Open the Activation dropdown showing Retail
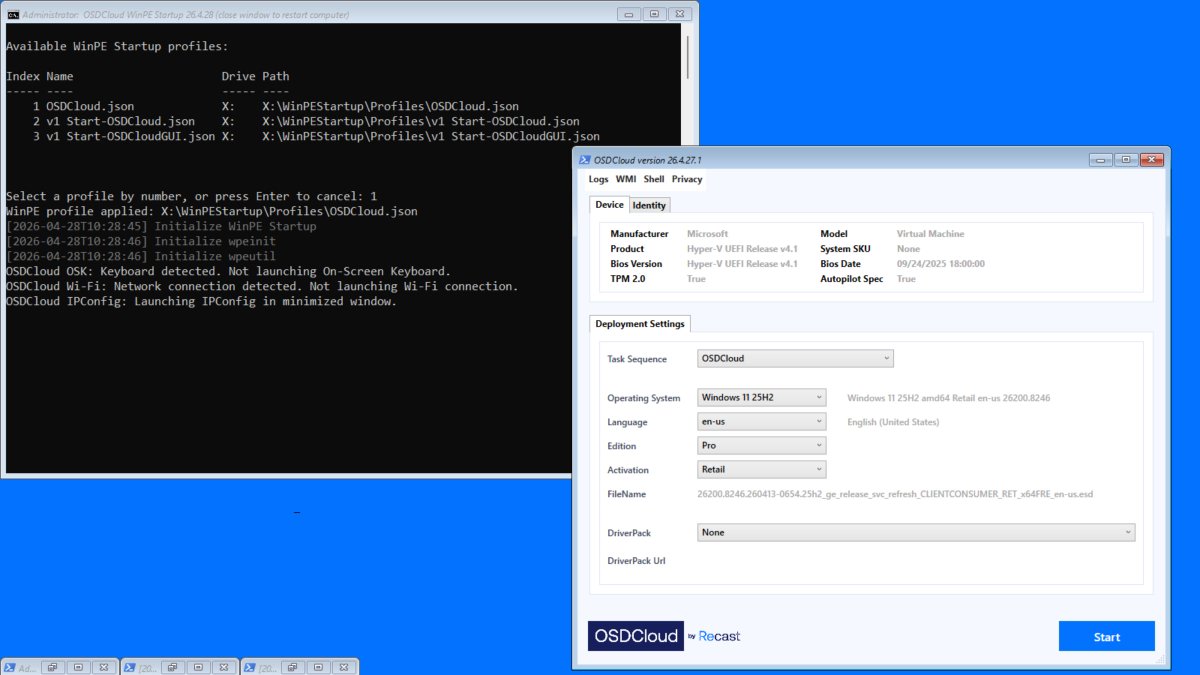This screenshot has width=1200, height=675. pos(762,469)
